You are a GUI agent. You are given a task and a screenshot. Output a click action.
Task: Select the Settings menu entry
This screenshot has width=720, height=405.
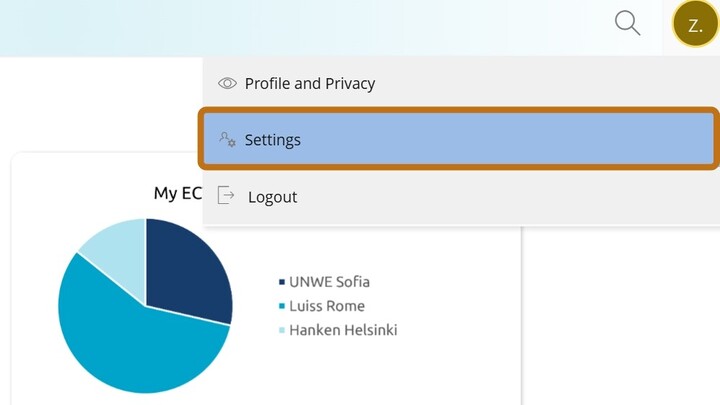coord(273,140)
